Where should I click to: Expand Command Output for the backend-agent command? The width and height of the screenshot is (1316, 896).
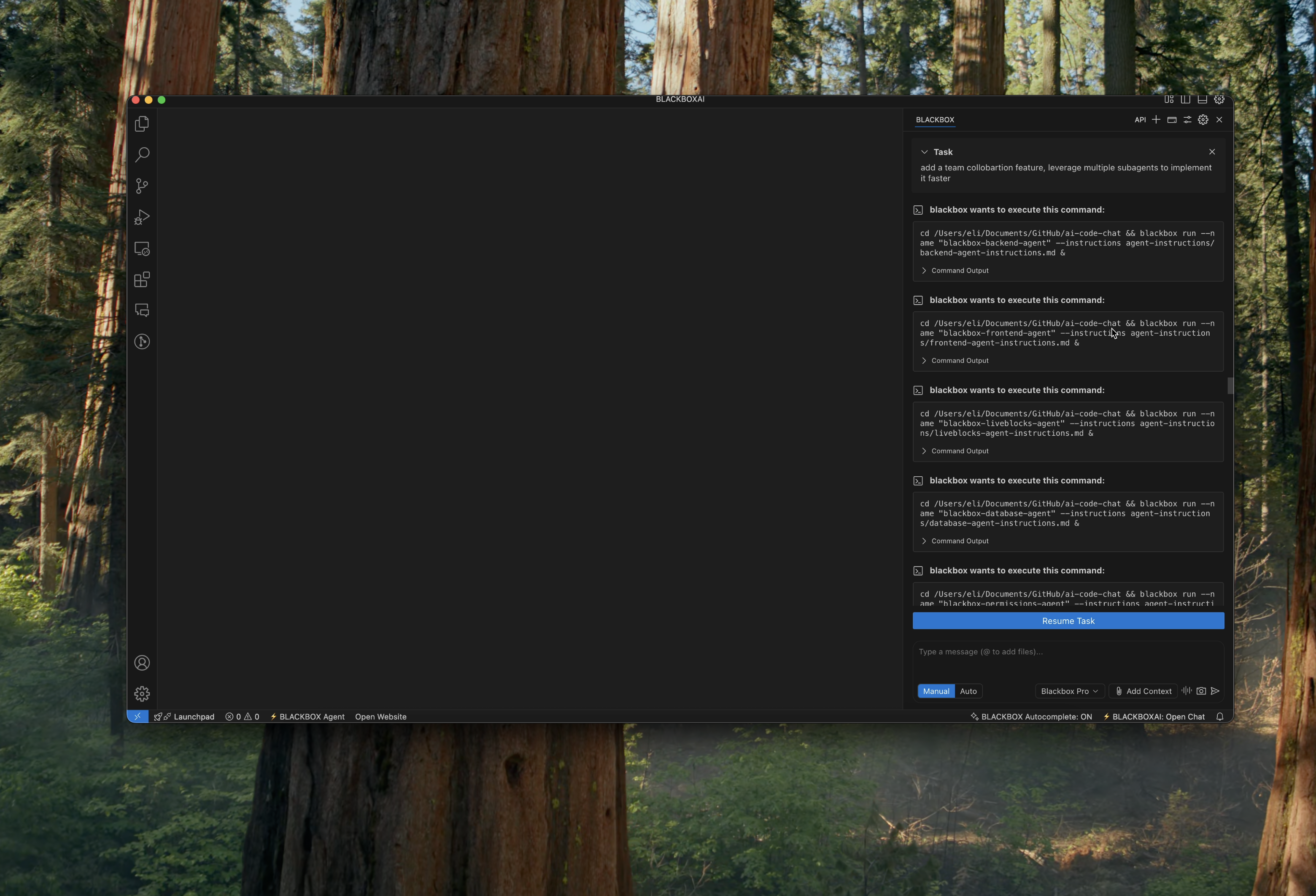[959, 271]
